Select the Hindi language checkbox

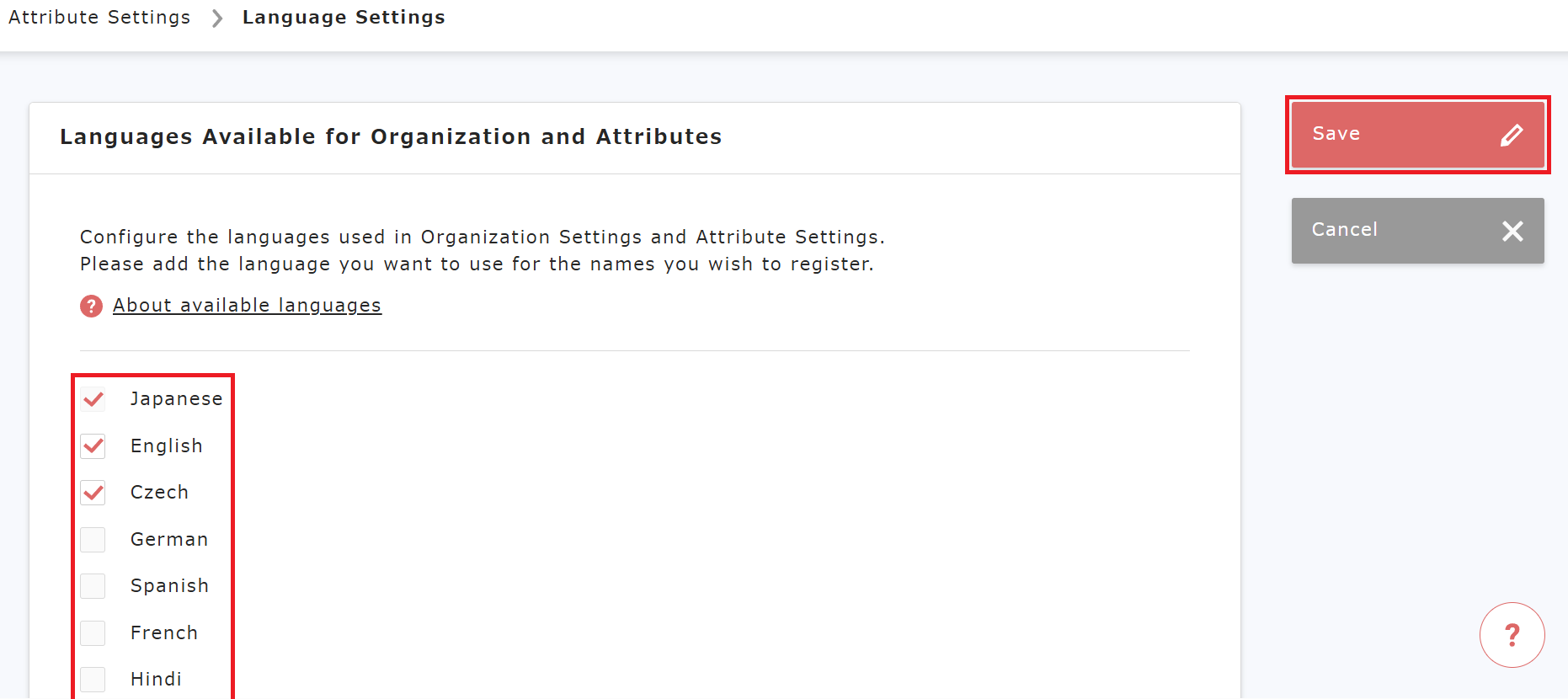(93, 680)
